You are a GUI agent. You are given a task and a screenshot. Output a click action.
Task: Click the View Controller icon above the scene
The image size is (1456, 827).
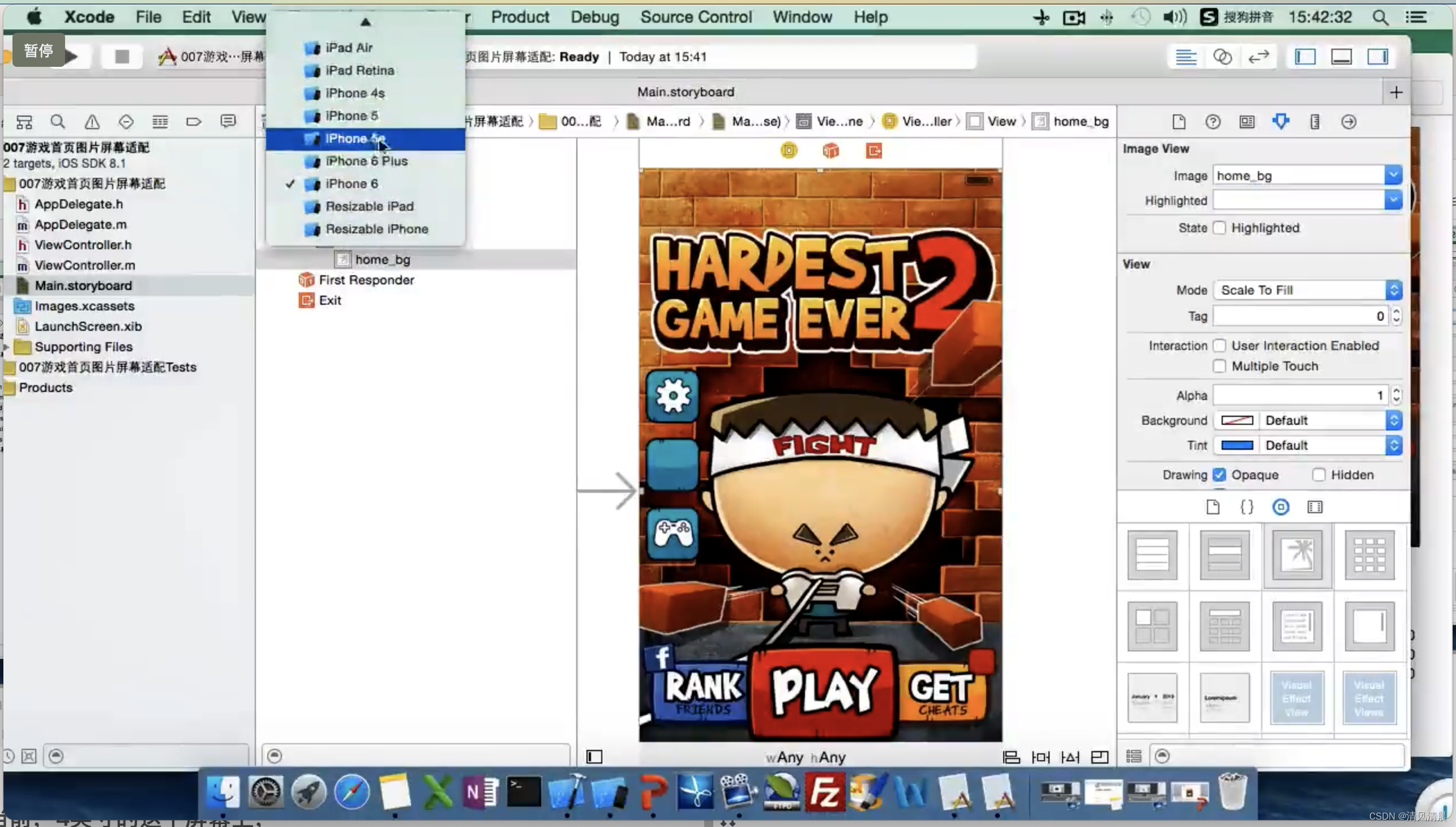789,151
